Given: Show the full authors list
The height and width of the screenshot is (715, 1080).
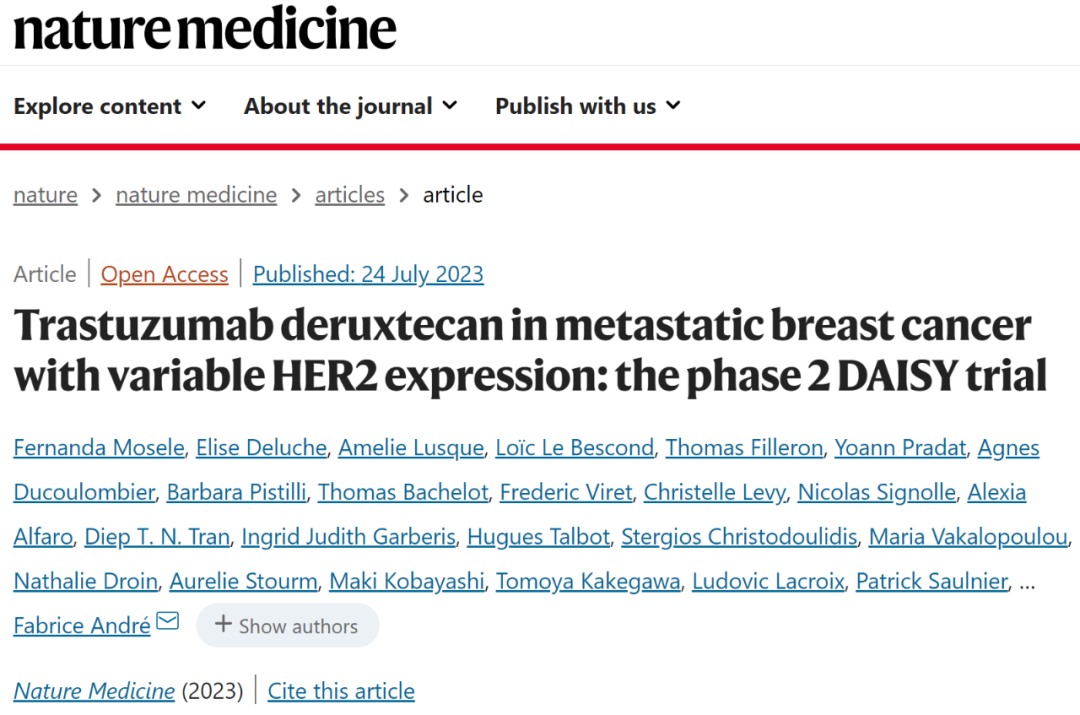Looking at the screenshot, I should coord(288,625).
